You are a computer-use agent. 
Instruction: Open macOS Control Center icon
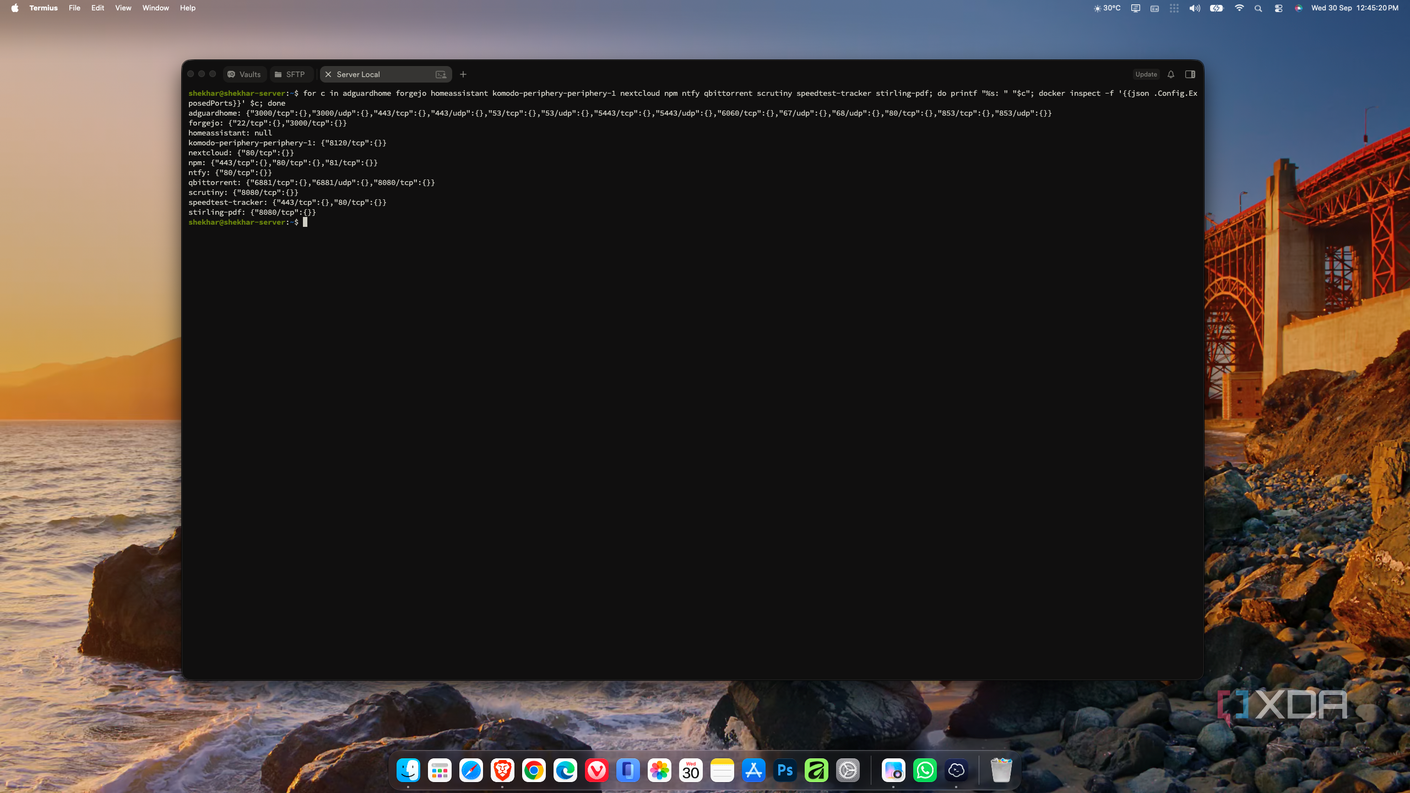point(1278,8)
